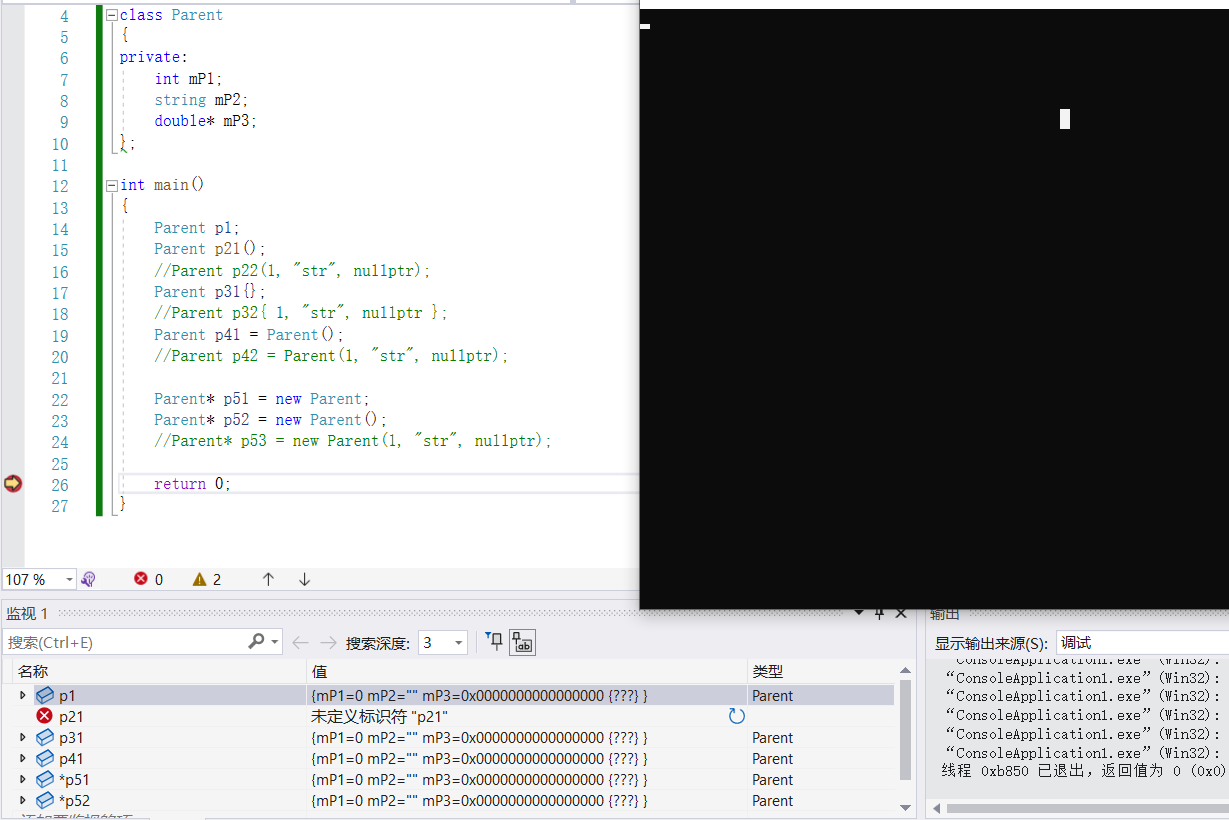
Task: Toggle a breakpoint in the margin at line 22
Action: point(14,398)
